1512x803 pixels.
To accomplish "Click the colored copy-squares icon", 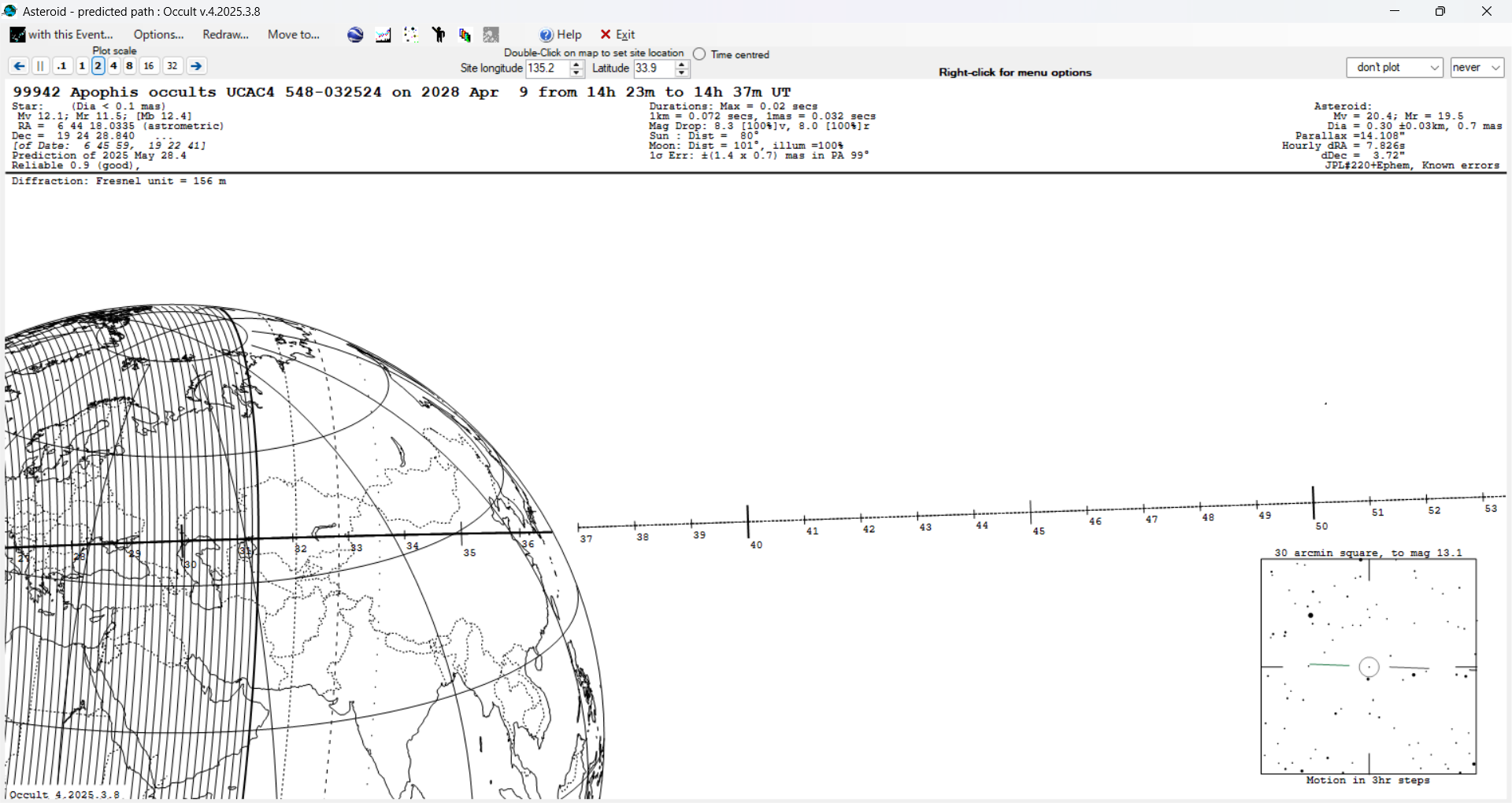I will [x=465, y=35].
